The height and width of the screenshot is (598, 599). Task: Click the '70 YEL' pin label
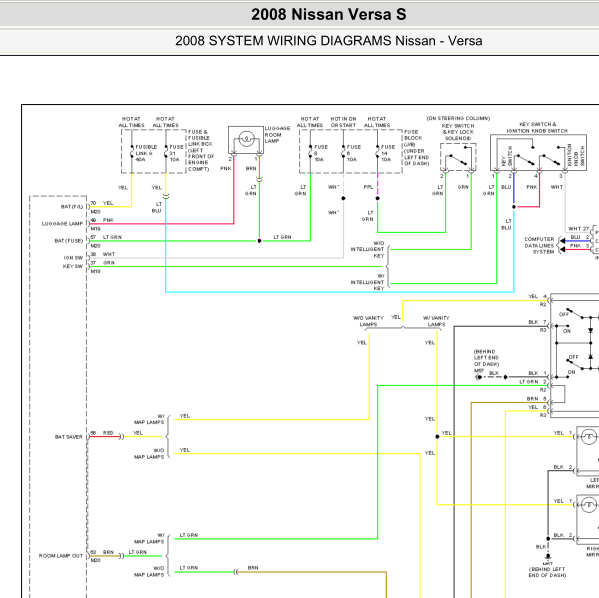pyautogui.click(x=102, y=203)
